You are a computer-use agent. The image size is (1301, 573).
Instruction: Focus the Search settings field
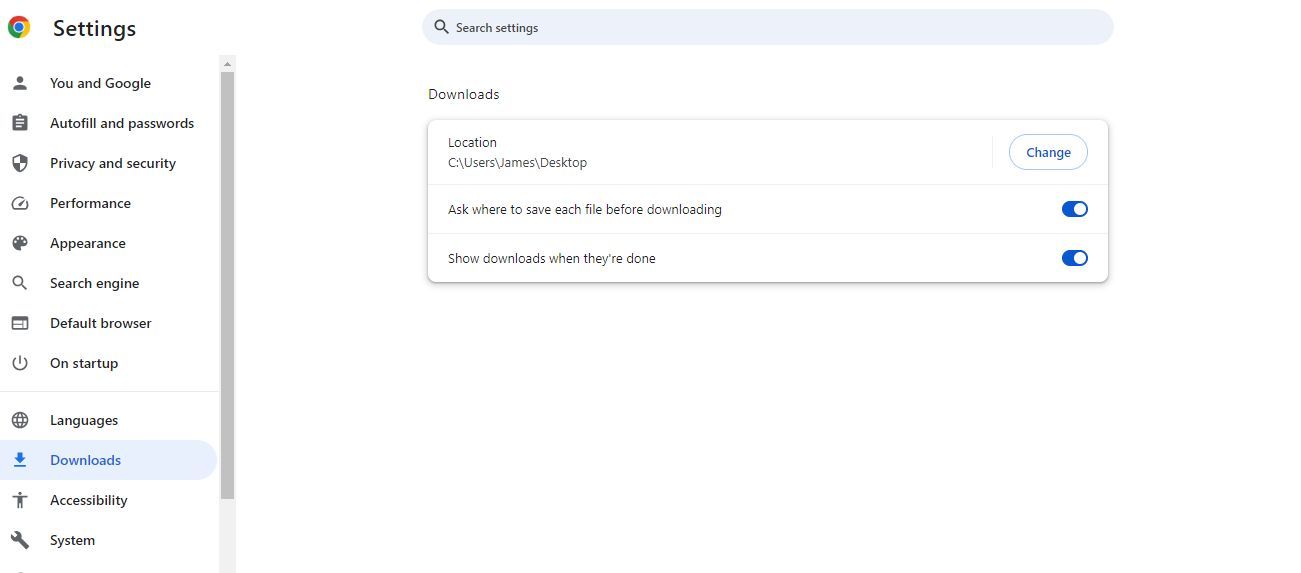pyautogui.click(x=767, y=27)
